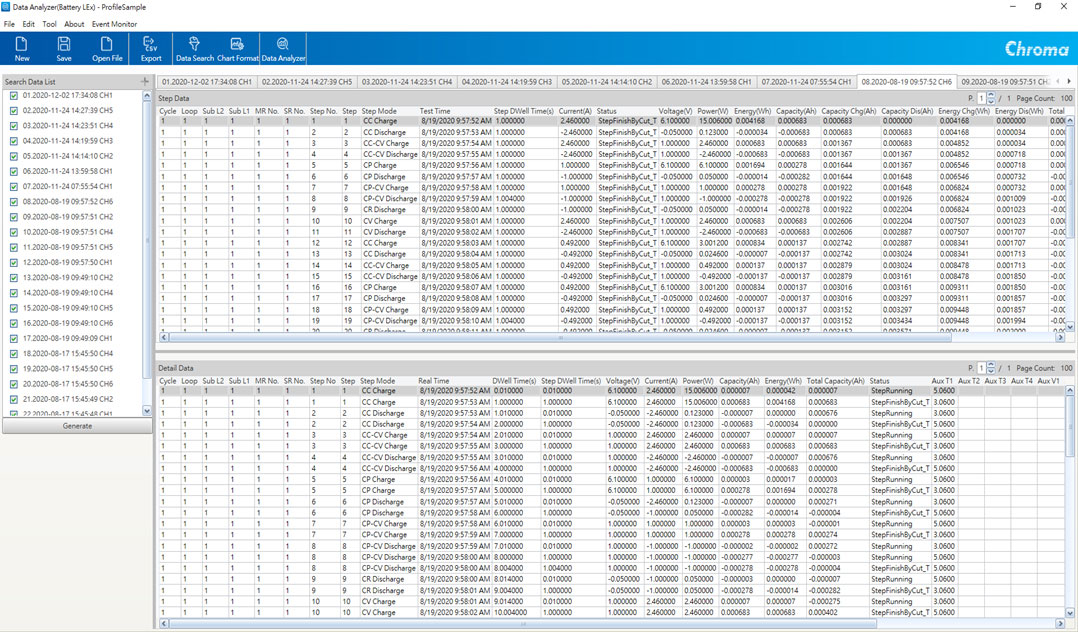This screenshot has width=1078, height=632.
Task: Untick the 15.2020-08-19 09:49:10 CH5 entry
Action: [x=13, y=308]
